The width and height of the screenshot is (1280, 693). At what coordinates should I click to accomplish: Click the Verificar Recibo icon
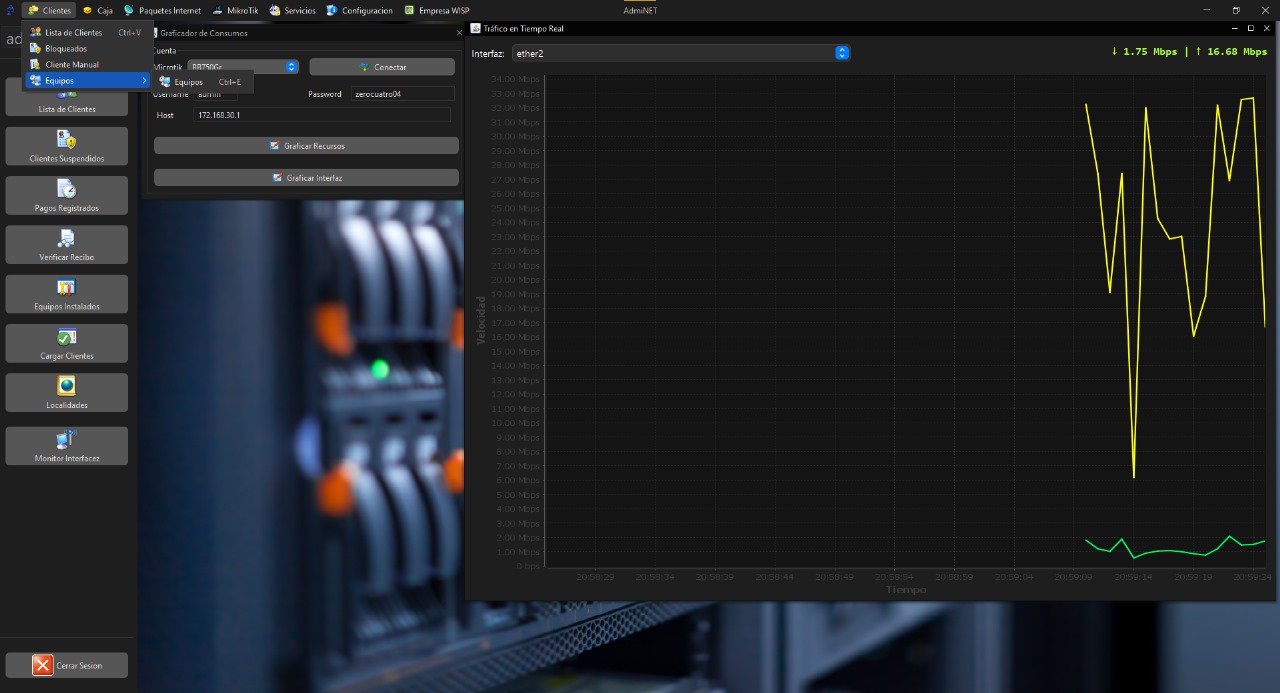pyautogui.click(x=67, y=237)
